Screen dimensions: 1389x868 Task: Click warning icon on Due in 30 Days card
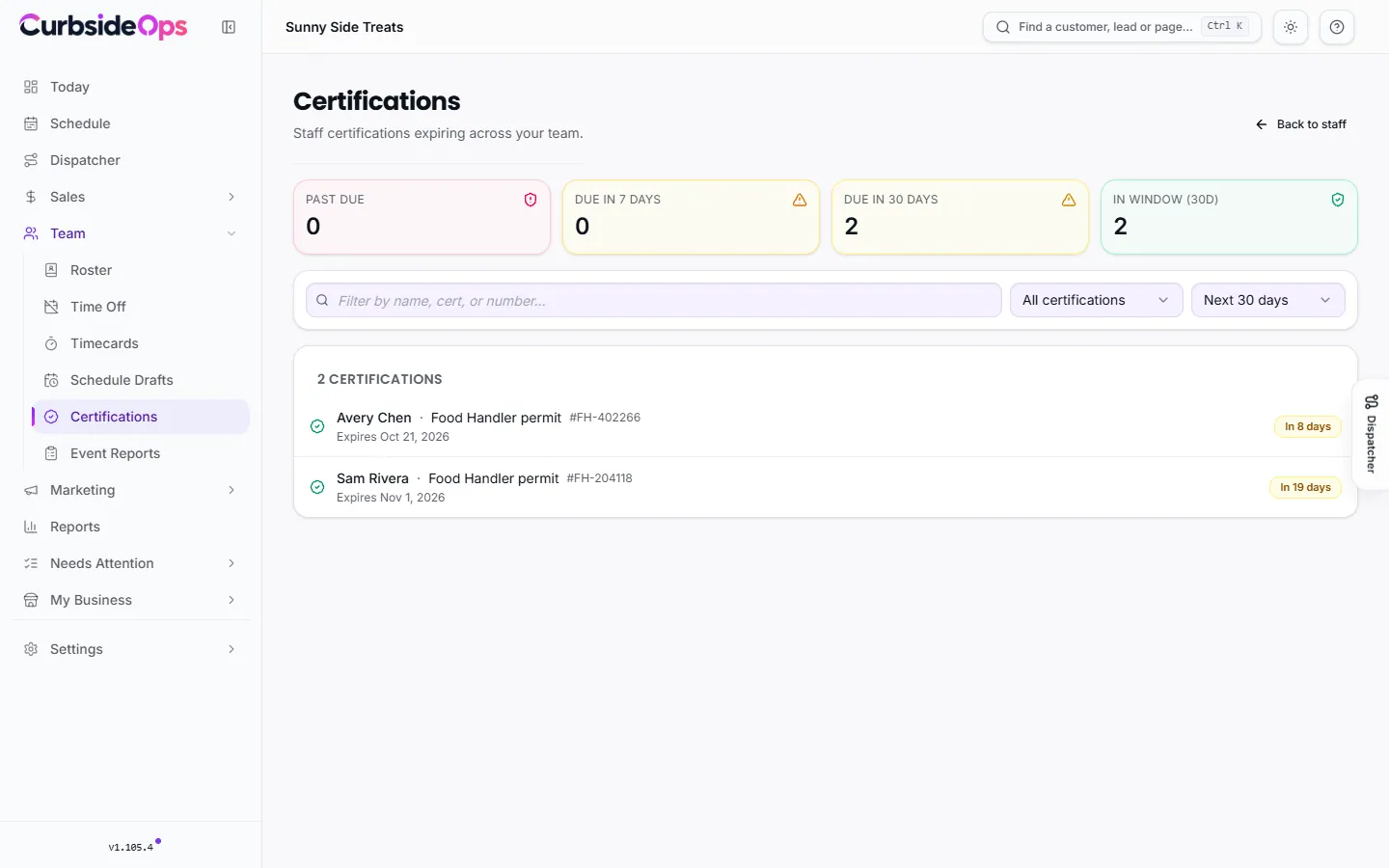(1069, 200)
